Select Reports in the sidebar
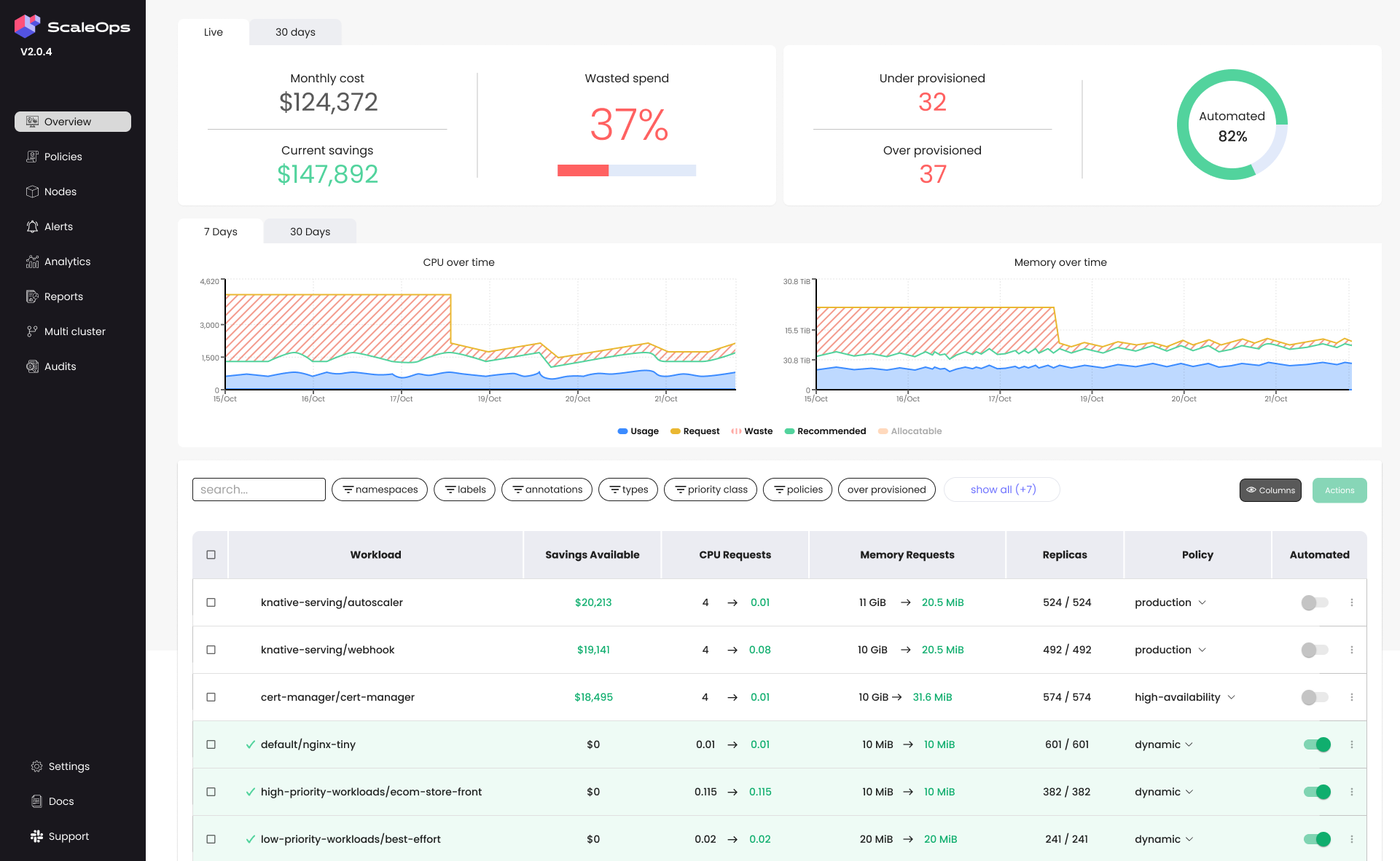1400x861 pixels. pyautogui.click(x=63, y=296)
